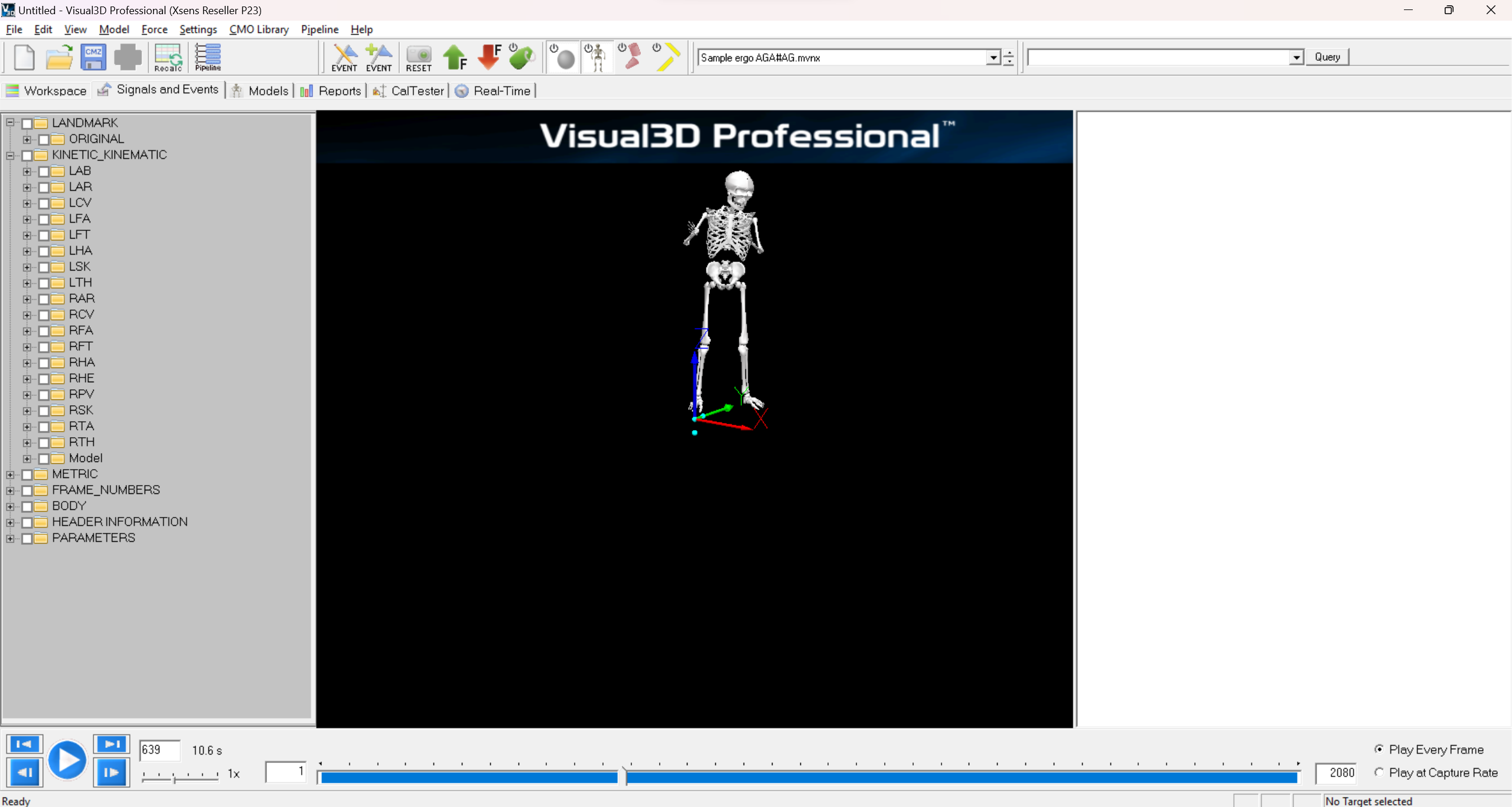Add an event with the EVENT plus-flag tool

[378, 57]
